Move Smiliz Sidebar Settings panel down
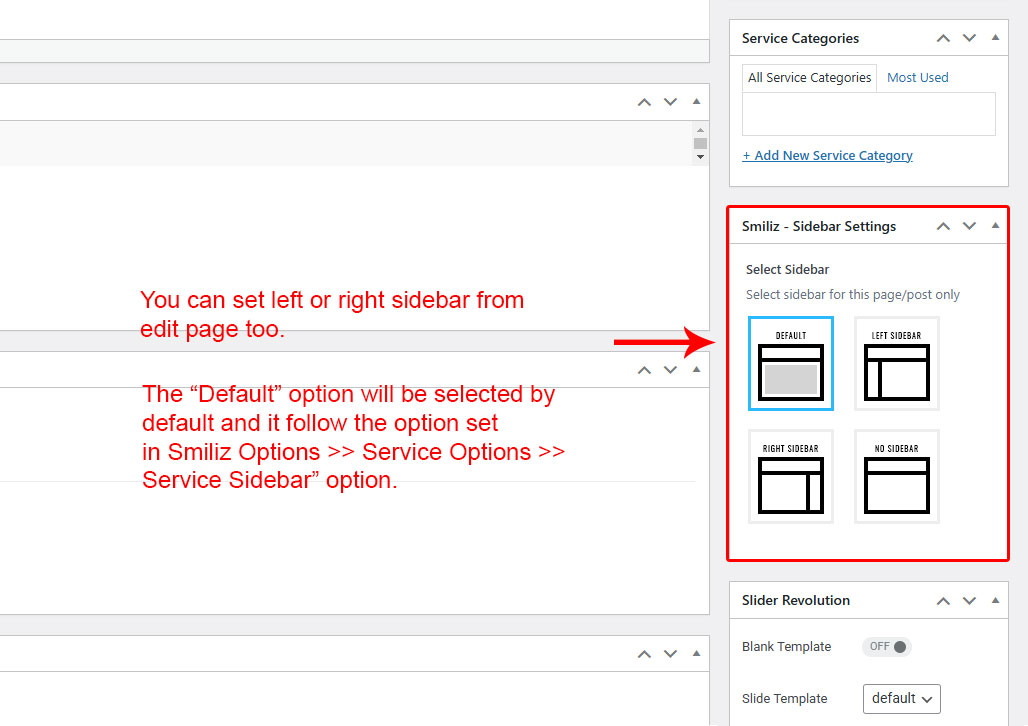Image resolution: width=1028 pixels, height=726 pixels. coord(969,226)
